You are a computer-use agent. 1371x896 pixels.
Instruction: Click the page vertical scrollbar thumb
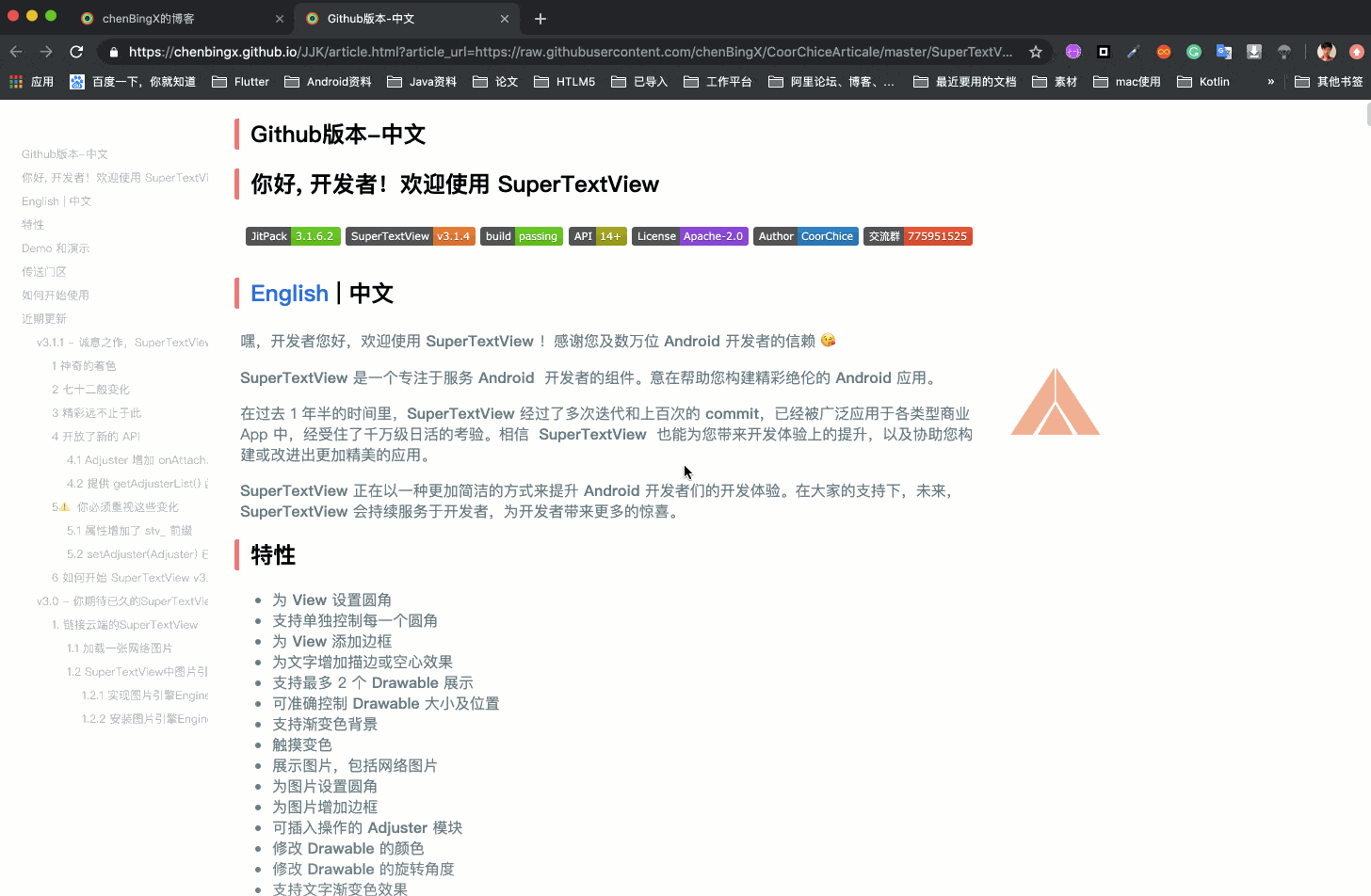coord(1368,115)
